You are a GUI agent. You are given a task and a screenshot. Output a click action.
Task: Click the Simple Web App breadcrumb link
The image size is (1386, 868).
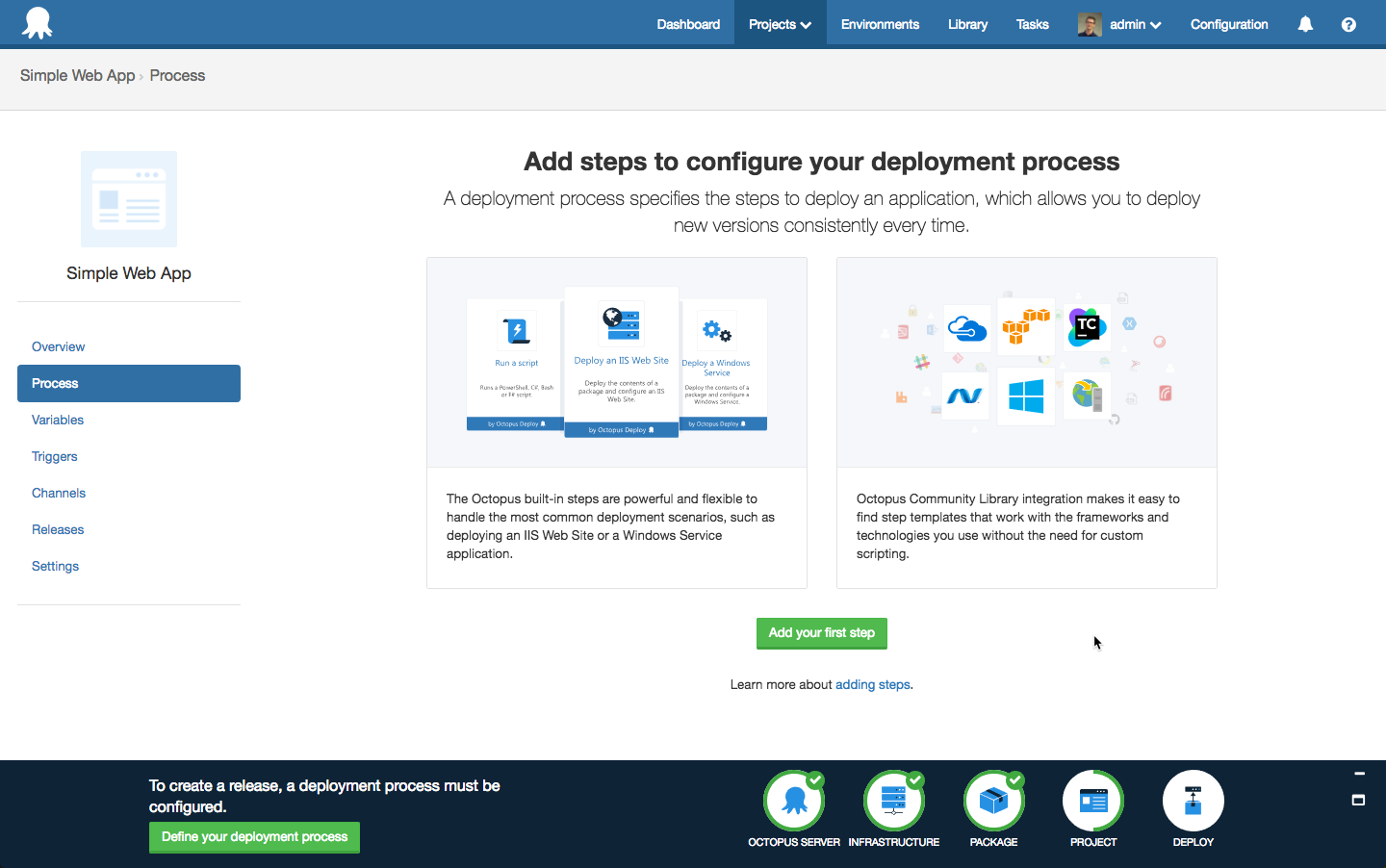tap(77, 75)
